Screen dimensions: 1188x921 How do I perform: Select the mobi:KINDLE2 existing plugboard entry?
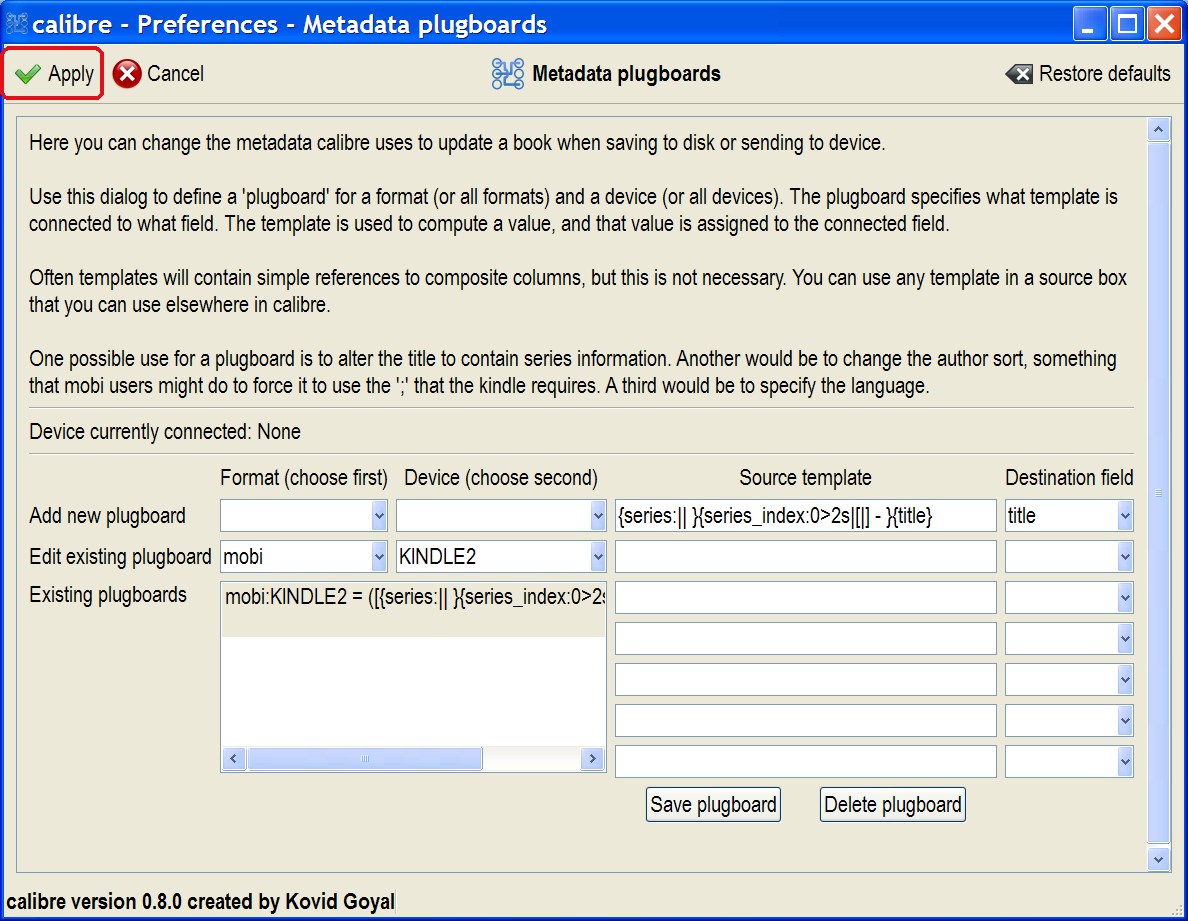(x=413, y=598)
